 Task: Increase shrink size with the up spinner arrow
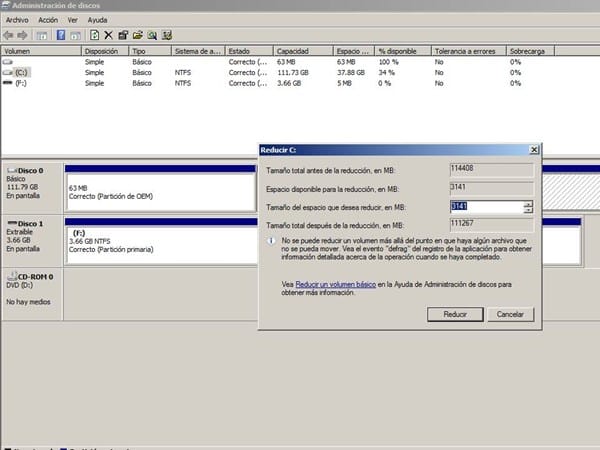pos(528,204)
